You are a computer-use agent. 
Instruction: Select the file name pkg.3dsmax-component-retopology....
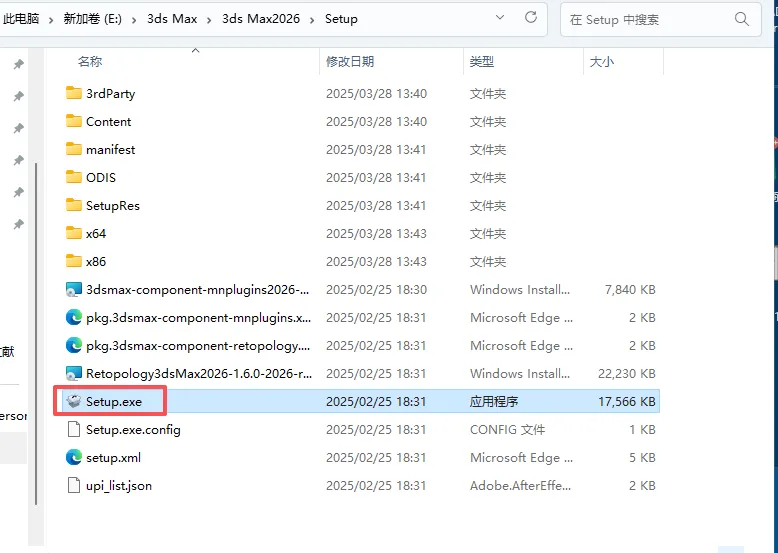point(198,346)
